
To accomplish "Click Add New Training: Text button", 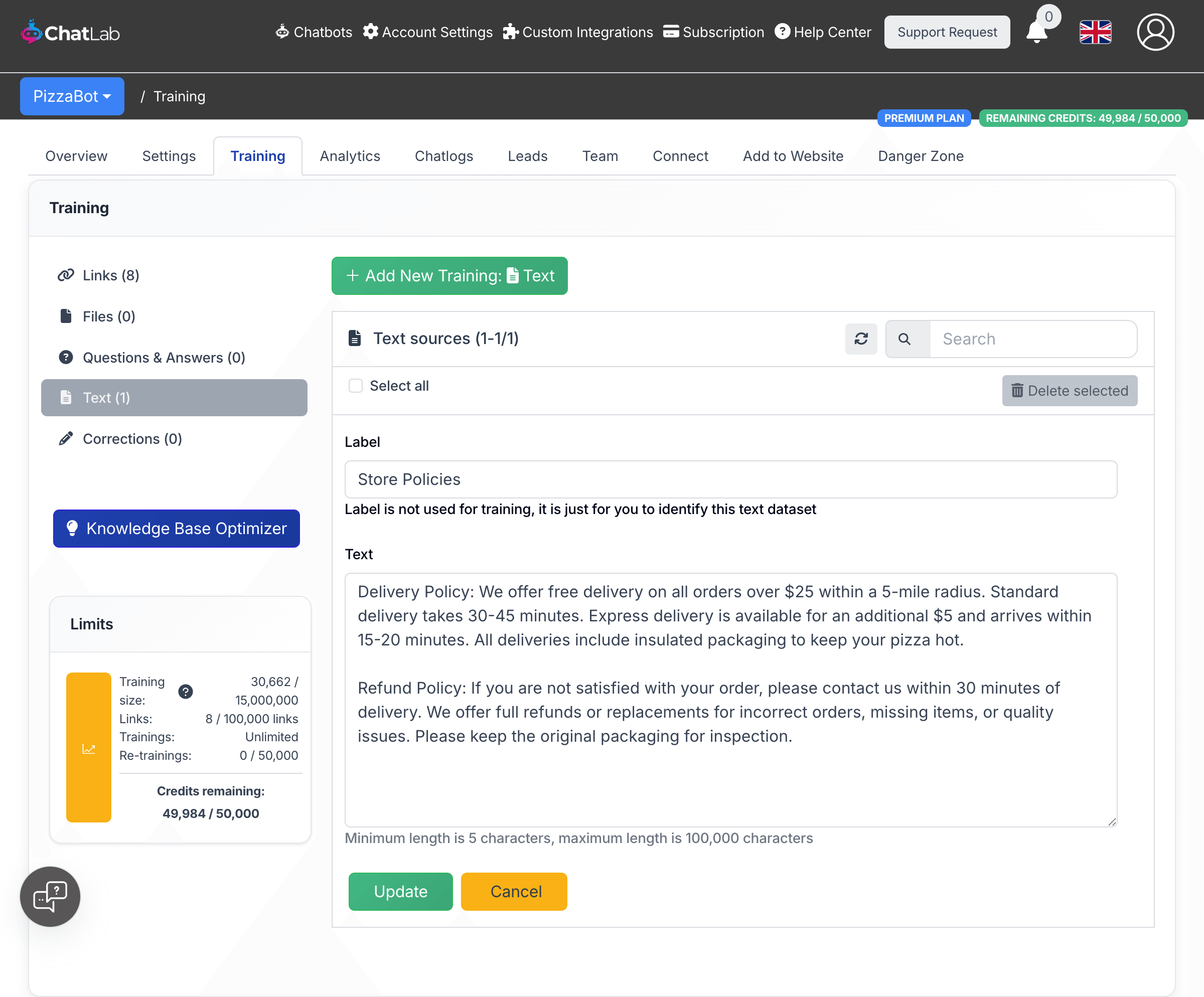I will pyautogui.click(x=449, y=276).
